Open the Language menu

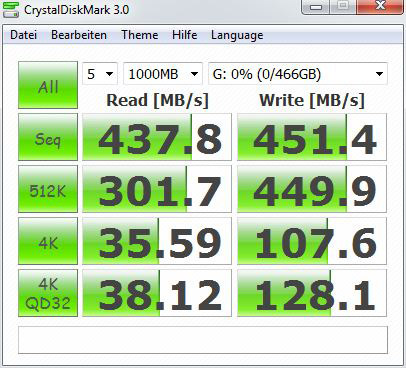(x=237, y=35)
